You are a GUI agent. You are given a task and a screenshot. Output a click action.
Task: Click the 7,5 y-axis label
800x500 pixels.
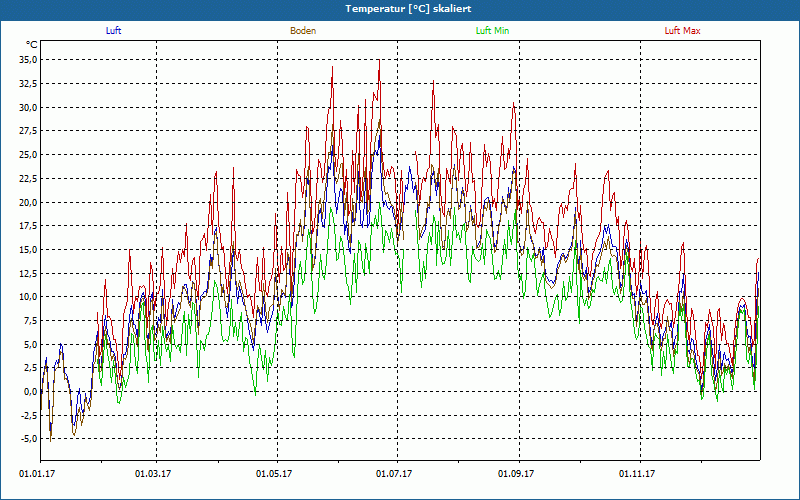[30, 321]
